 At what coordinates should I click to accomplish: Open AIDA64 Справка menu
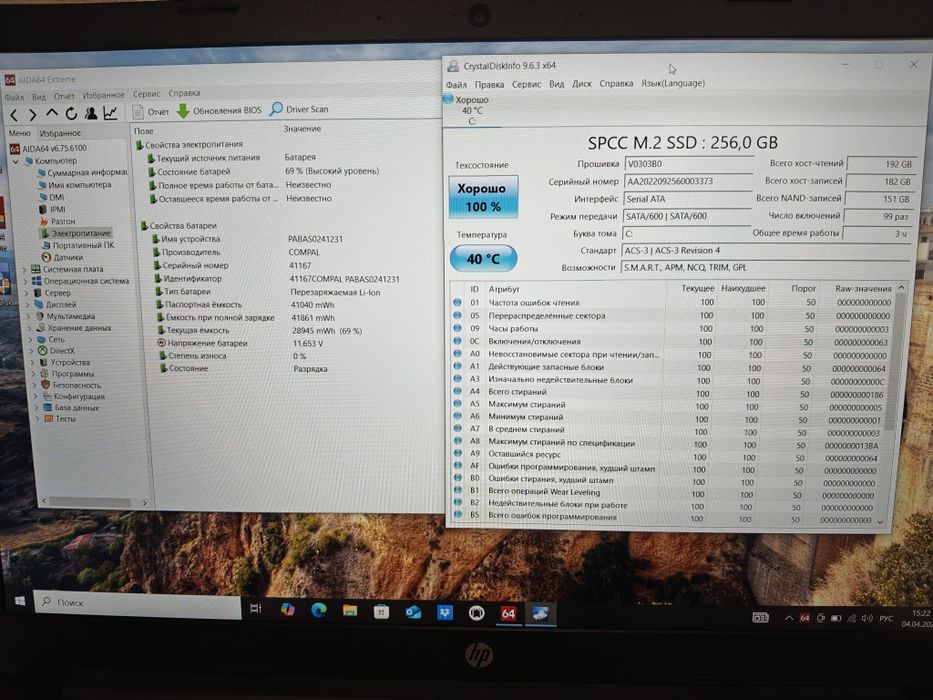(184, 93)
